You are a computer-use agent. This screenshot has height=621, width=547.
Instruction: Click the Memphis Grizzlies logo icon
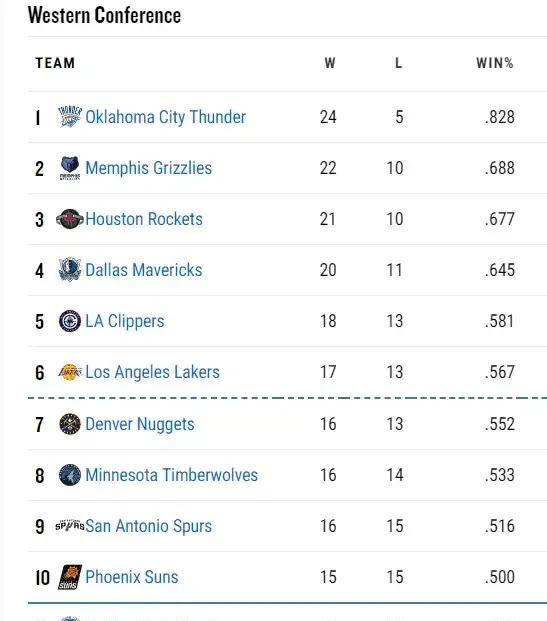pyautogui.click(x=70, y=168)
